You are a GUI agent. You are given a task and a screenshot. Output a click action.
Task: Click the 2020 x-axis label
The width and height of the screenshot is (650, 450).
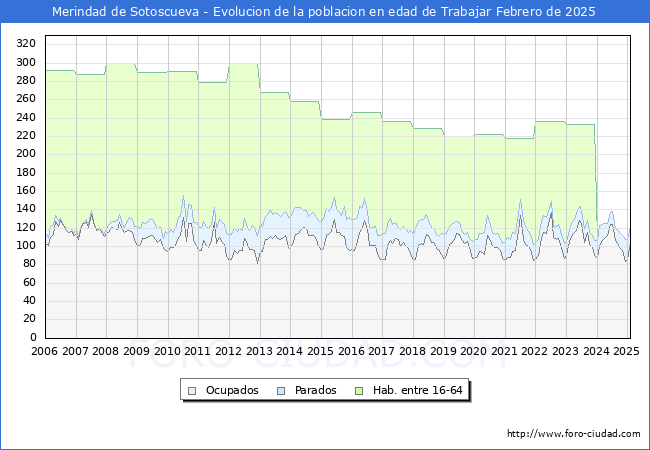[474, 351]
